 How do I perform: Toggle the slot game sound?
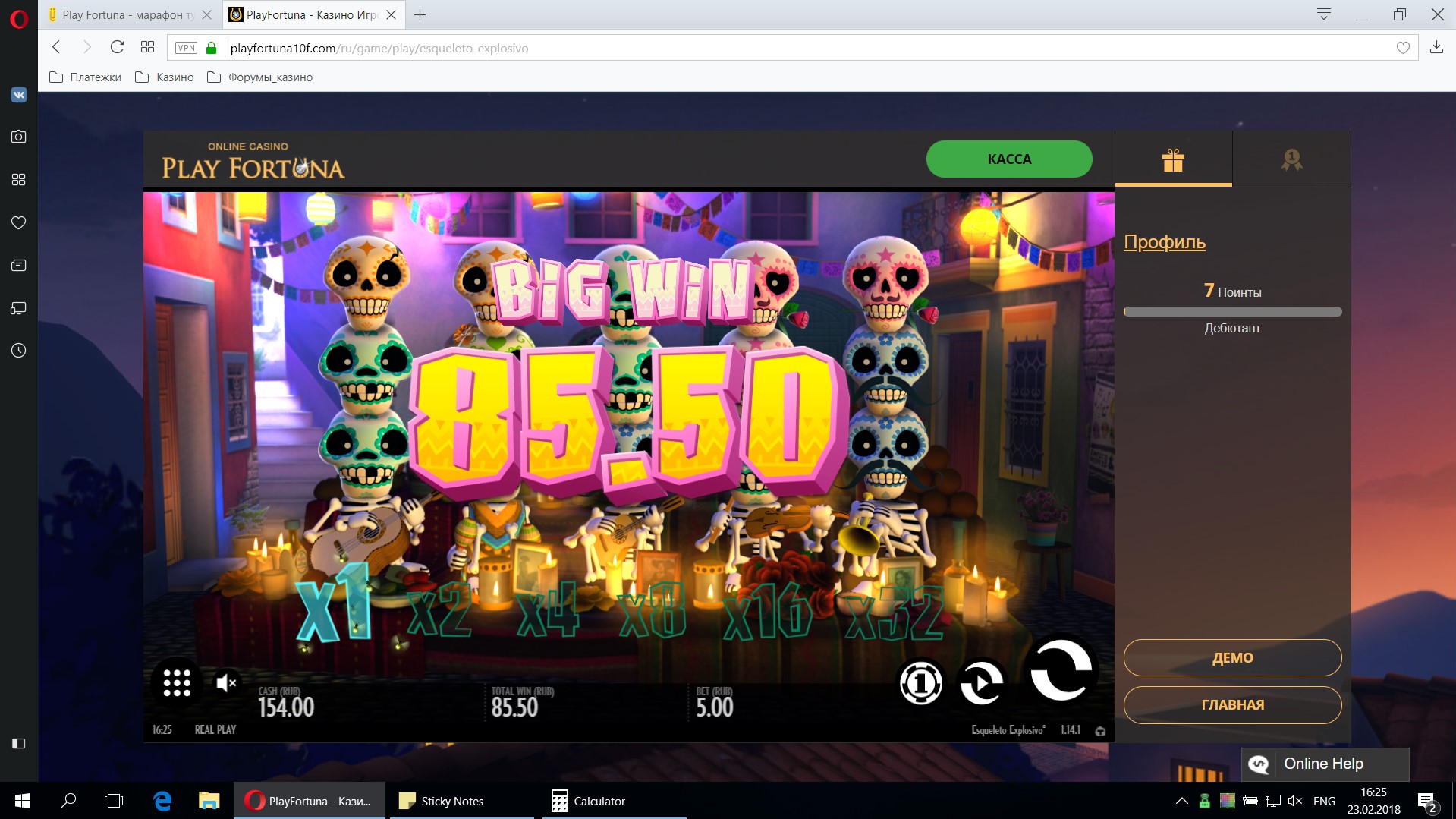(226, 682)
